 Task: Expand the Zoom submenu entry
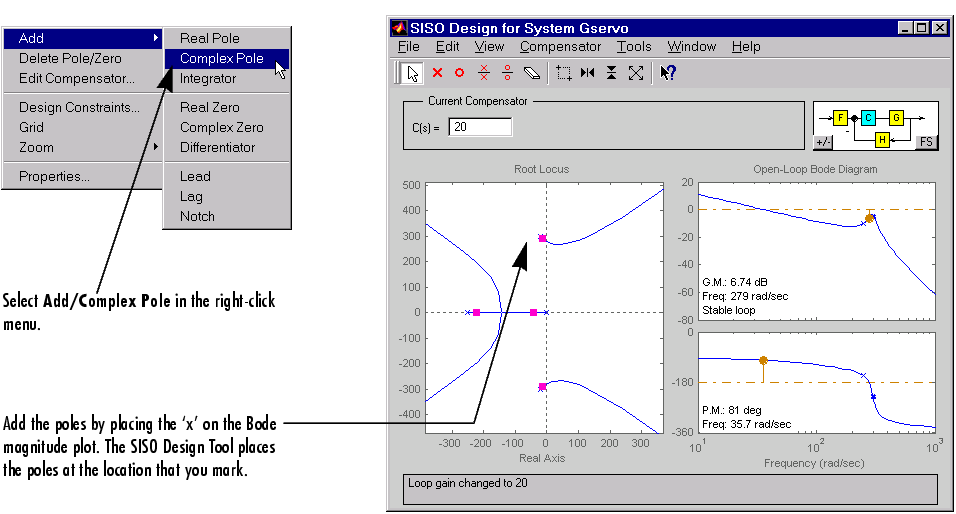80,147
